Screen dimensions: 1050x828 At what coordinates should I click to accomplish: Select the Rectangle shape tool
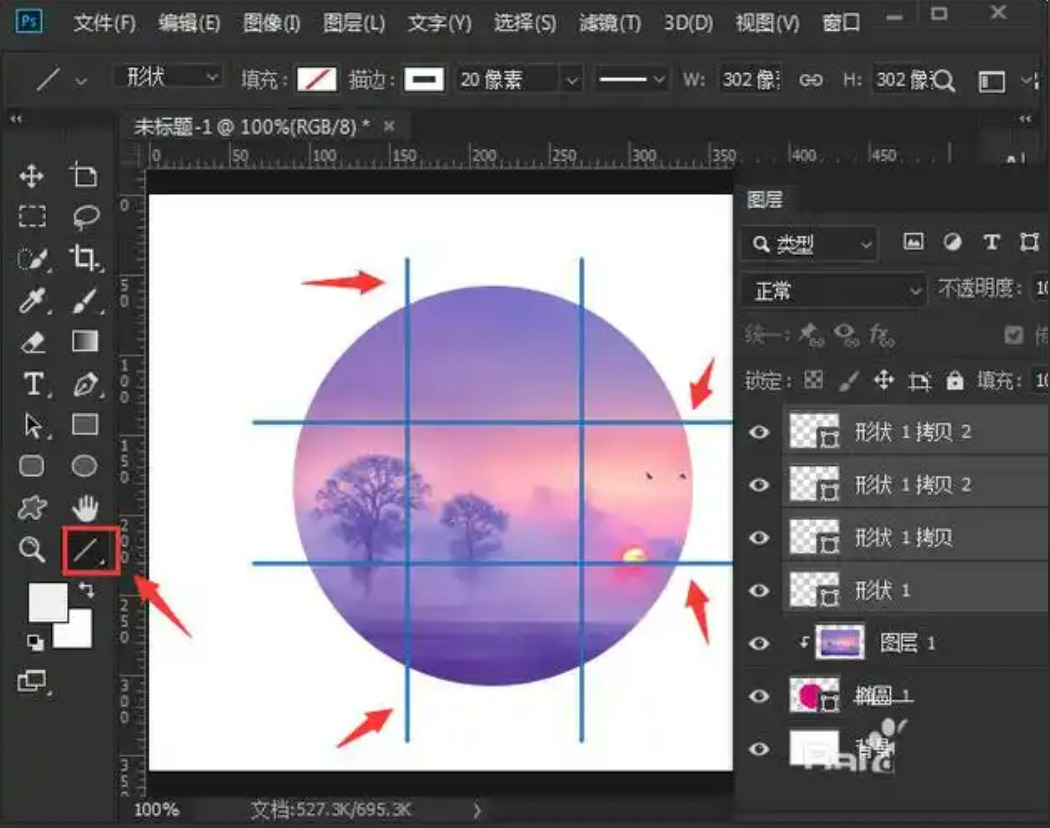click(85, 425)
